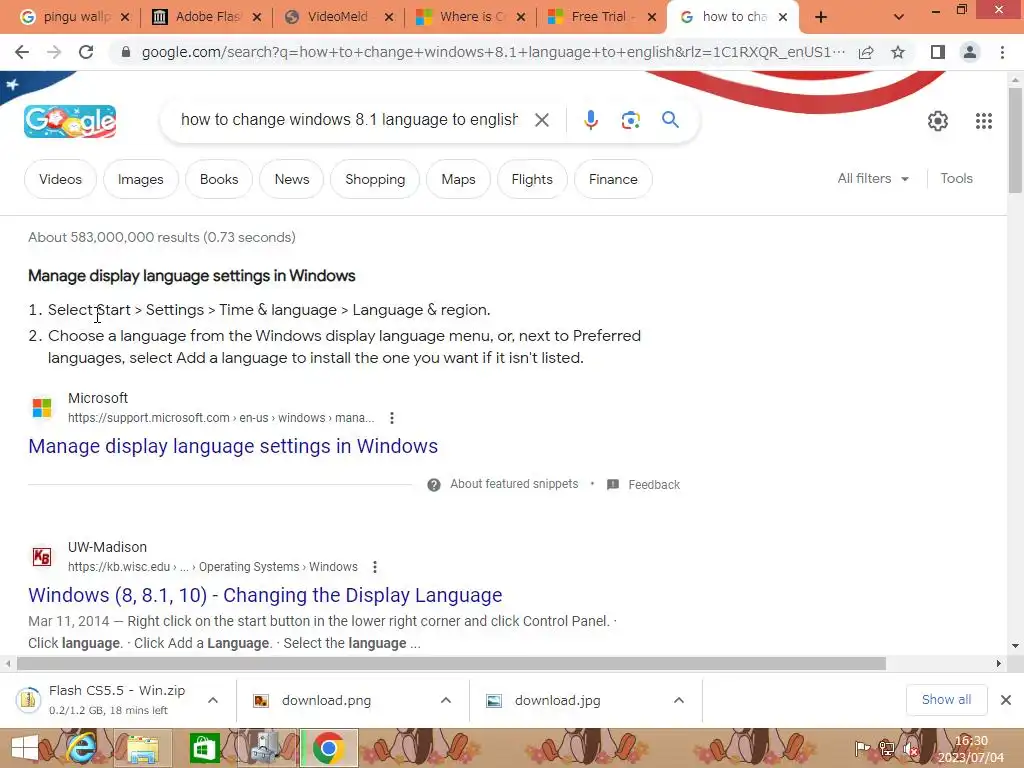Screen dimensions: 1024x768
Task: Open the Google apps grid
Action: [984, 121]
